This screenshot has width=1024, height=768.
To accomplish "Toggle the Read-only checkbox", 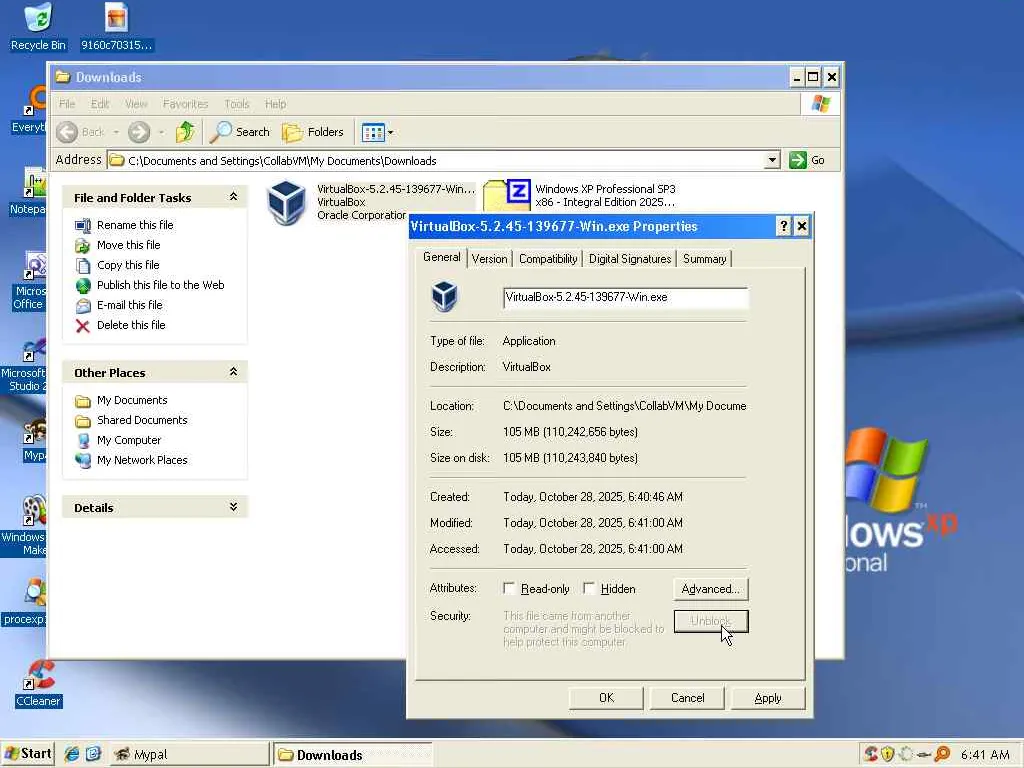I will click(x=509, y=588).
